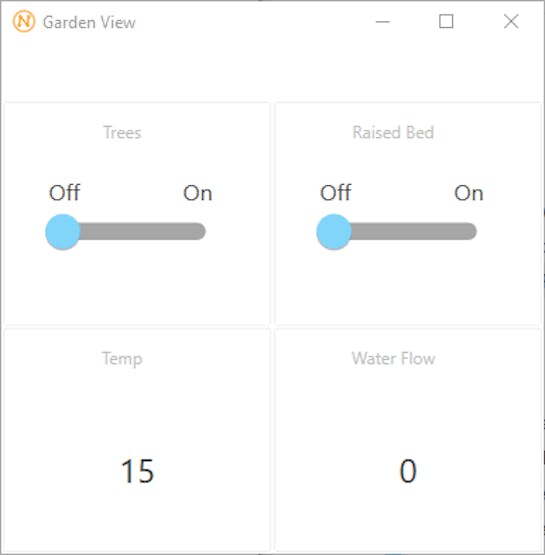Select Off label for Trees
The width and height of the screenshot is (545, 555).
(64, 193)
